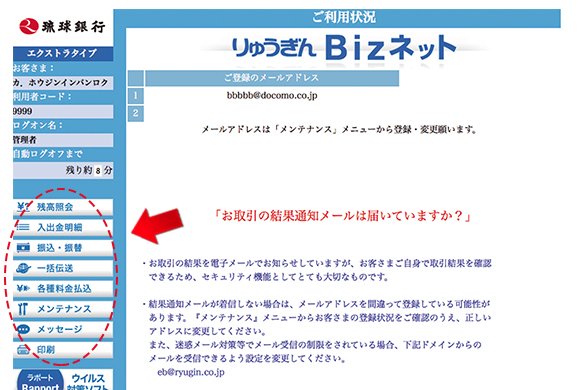Viewport: 580px width, 390px height.
Task: Click the speech bubble icon beside メッセージ
Action: 23,329
